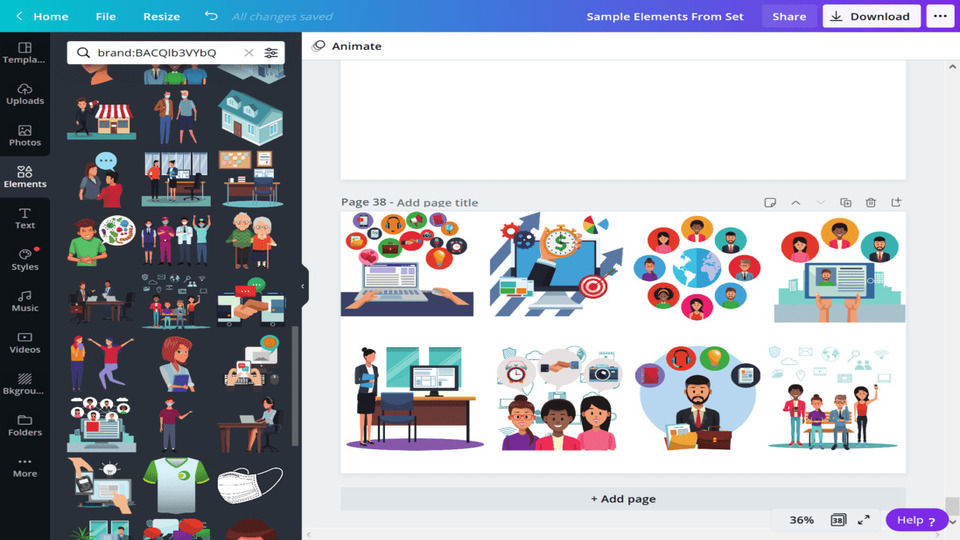Viewport: 960px width, 540px height.
Task: Open the File menu
Action: point(105,17)
